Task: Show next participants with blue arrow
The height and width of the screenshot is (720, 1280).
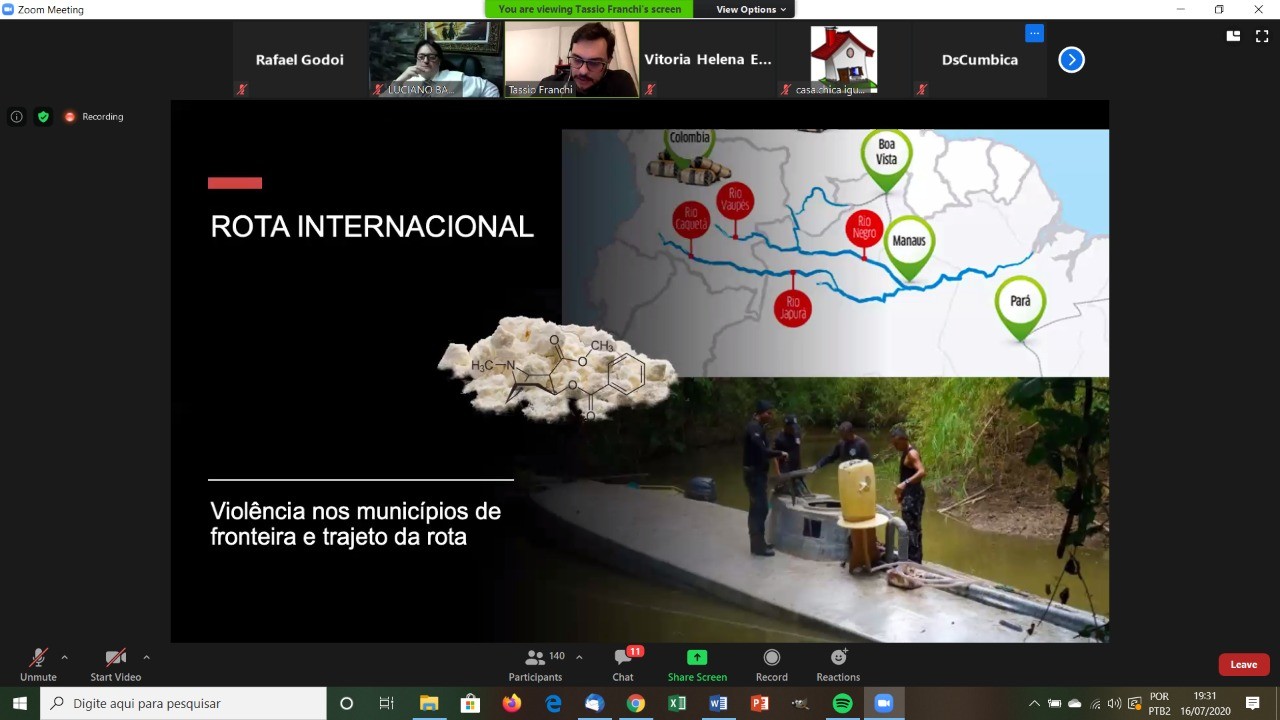Action: (x=1071, y=60)
